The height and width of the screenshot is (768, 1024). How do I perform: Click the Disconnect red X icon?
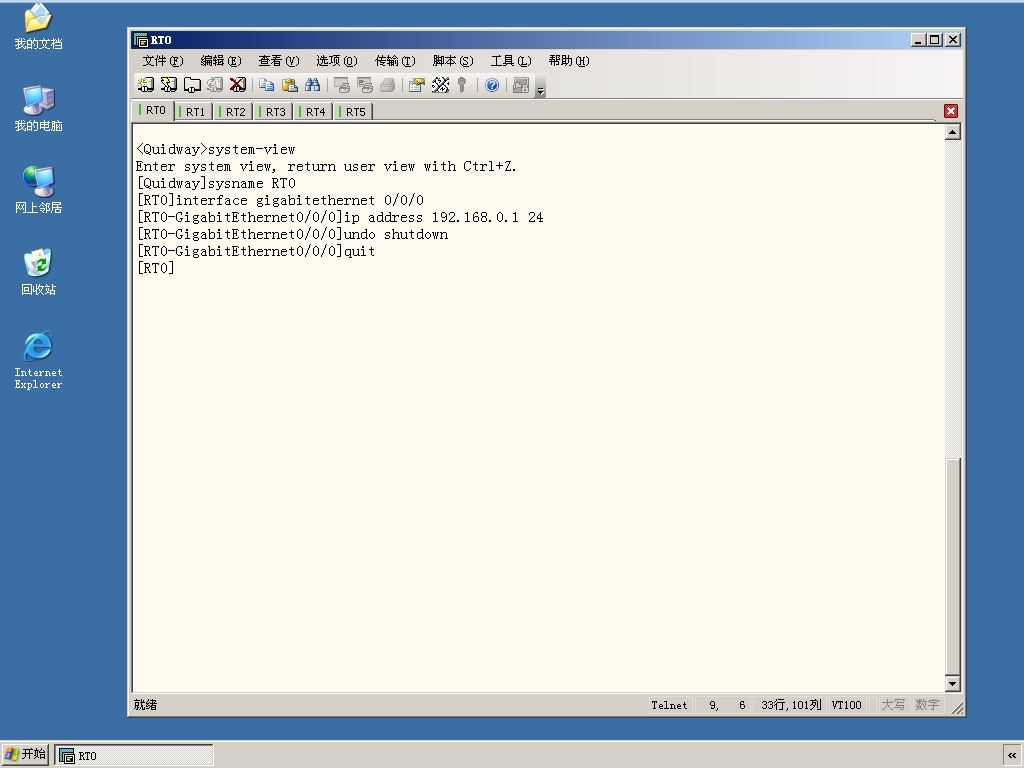238,85
